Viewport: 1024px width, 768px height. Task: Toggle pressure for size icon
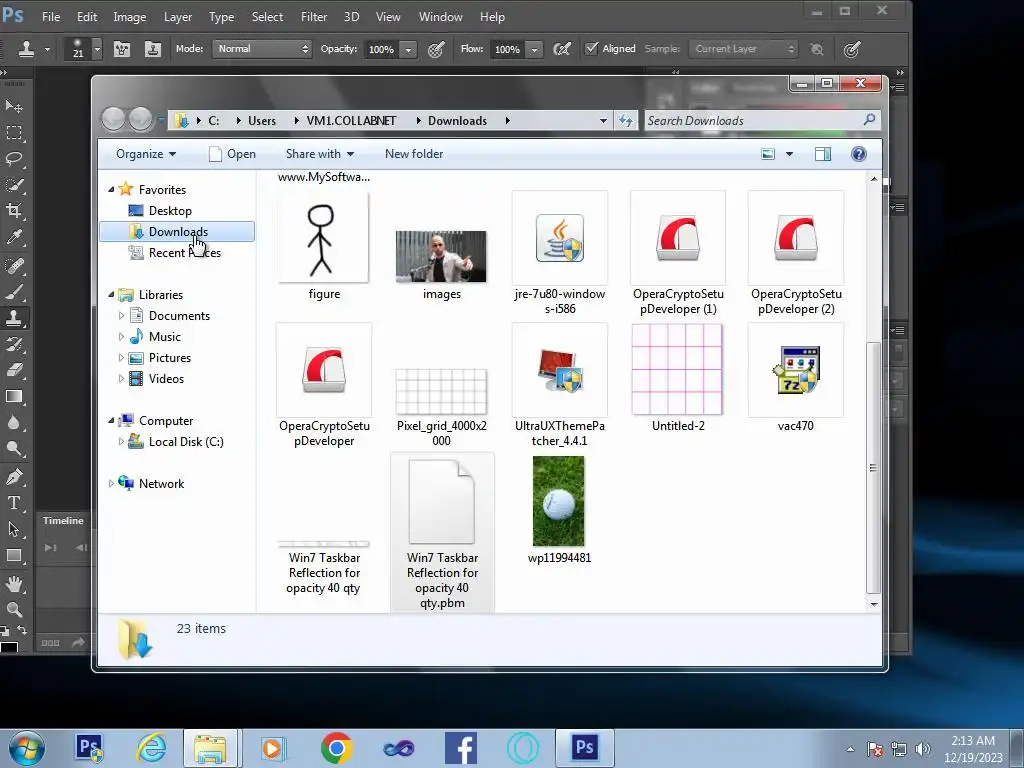pos(852,49)
